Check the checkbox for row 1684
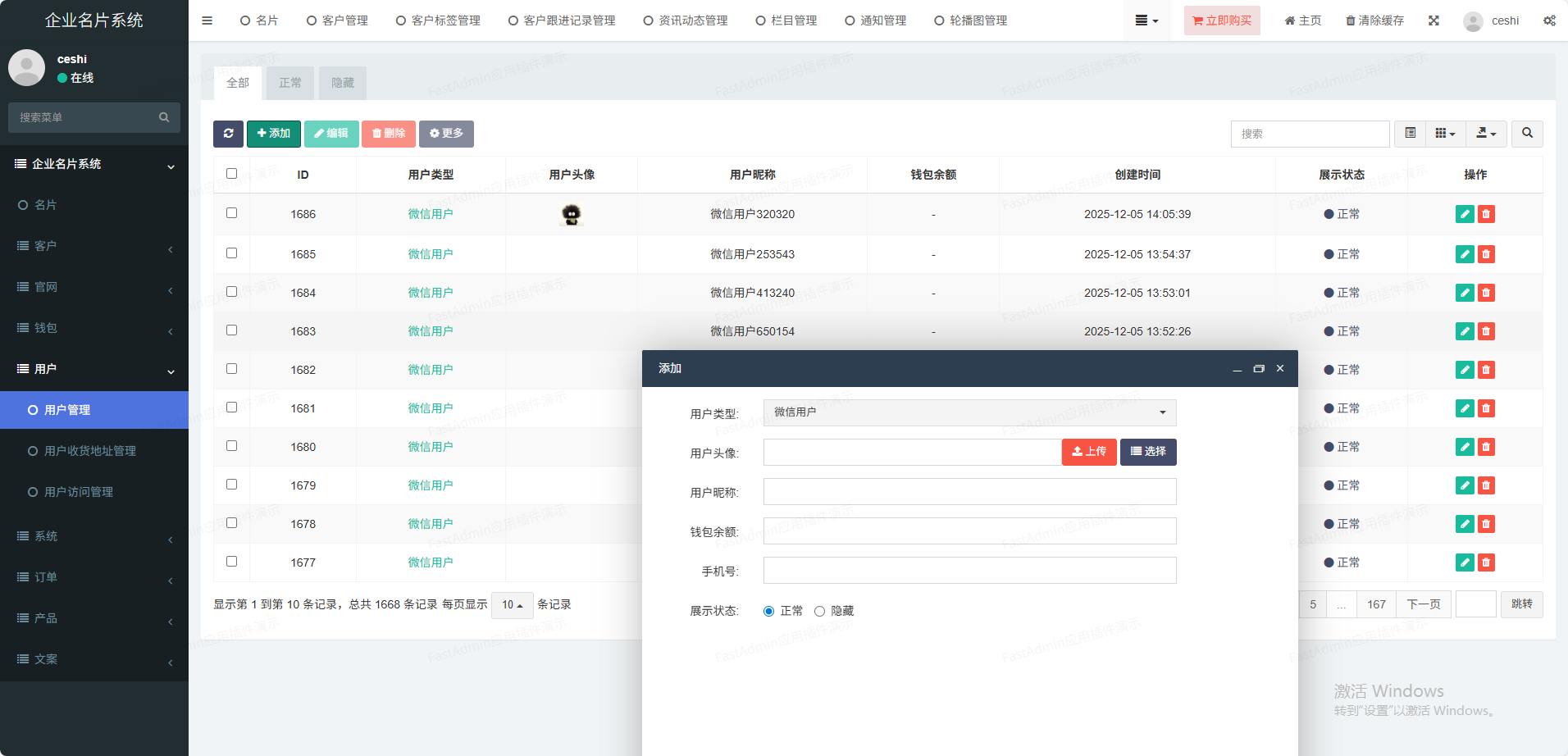 [x=232, y=292]
